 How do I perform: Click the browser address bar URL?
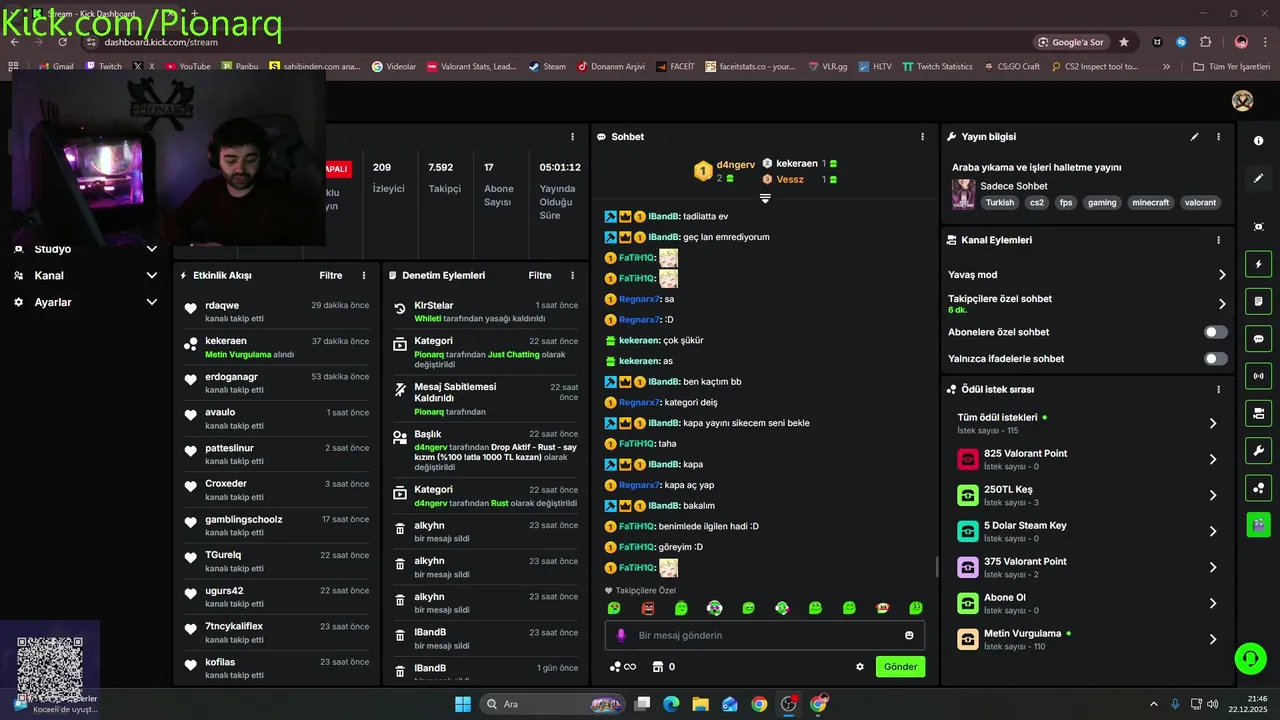(160, 42)
